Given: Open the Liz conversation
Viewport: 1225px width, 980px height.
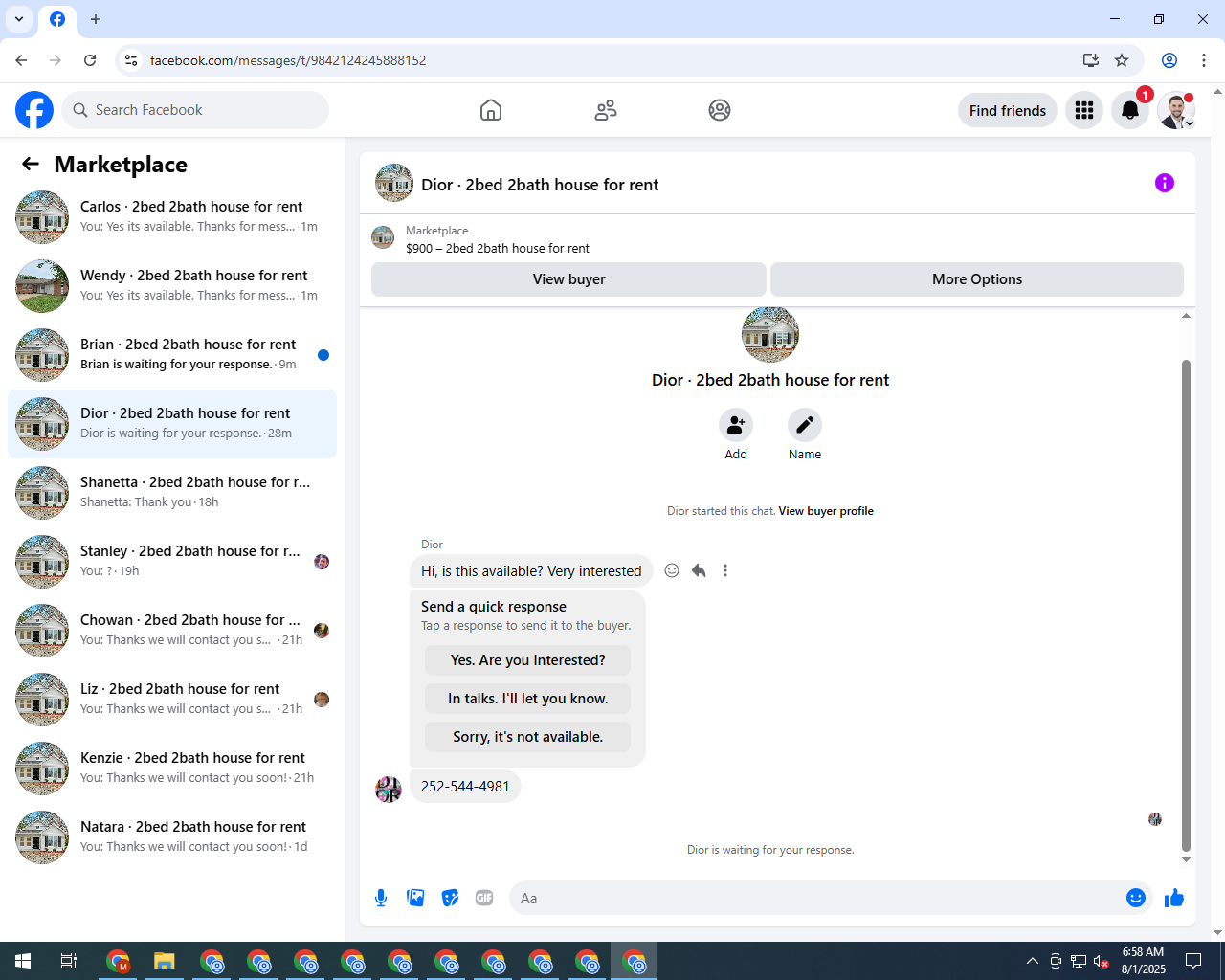Looking at the screenshot, I should [x=172, y=700].
